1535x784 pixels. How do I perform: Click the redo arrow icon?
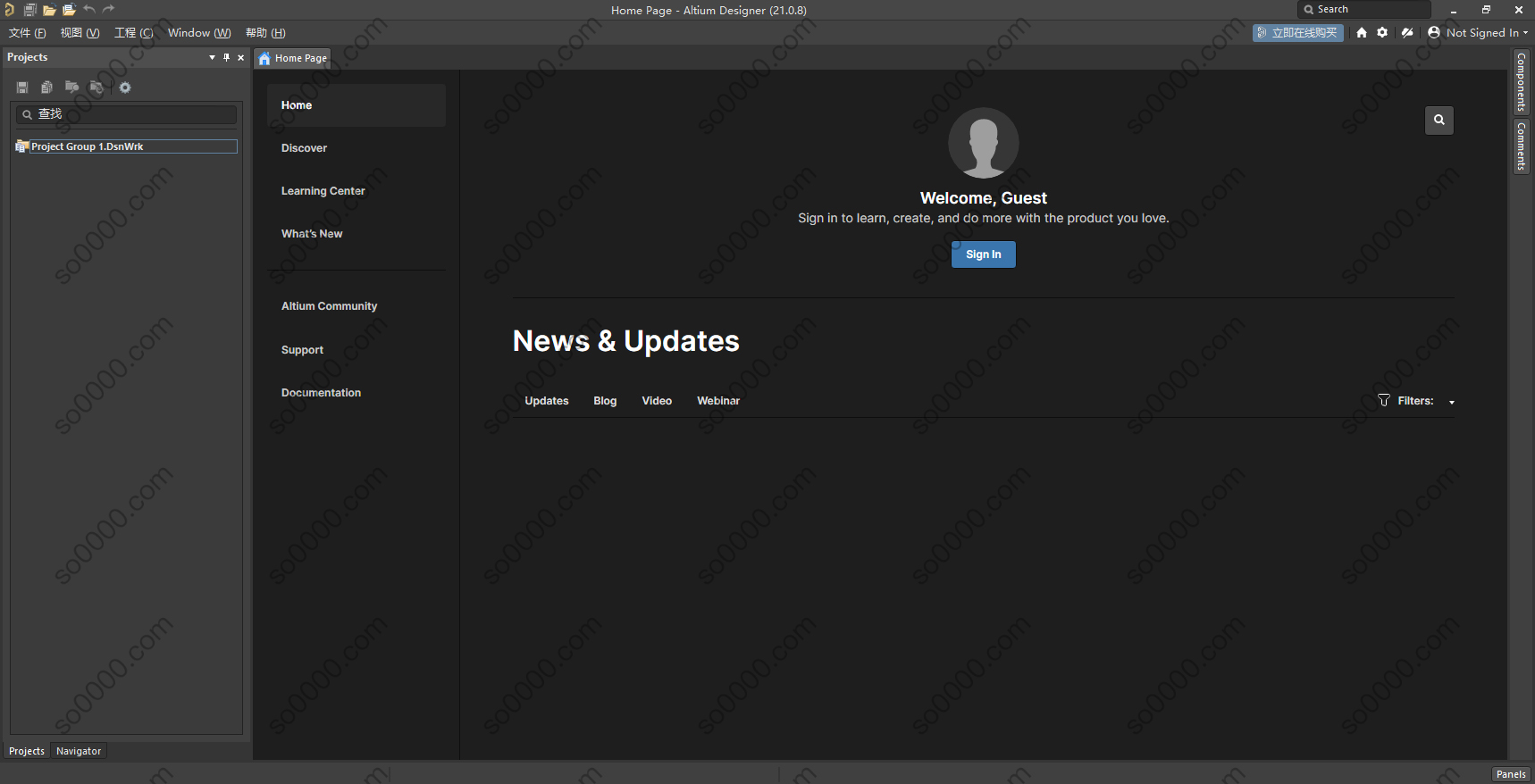pos(108,9)
